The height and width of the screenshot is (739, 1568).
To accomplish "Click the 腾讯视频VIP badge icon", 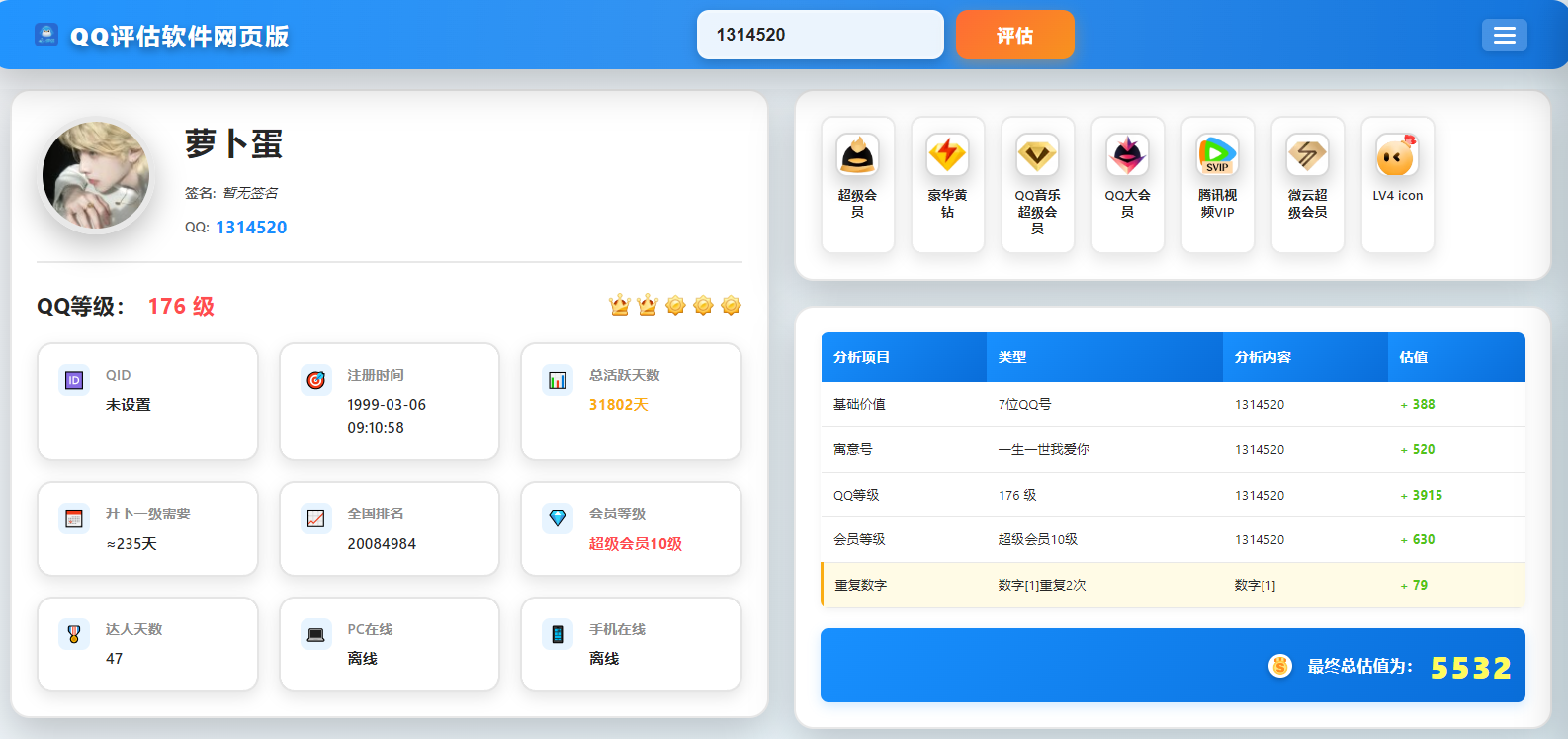I will coord(1217,155).
